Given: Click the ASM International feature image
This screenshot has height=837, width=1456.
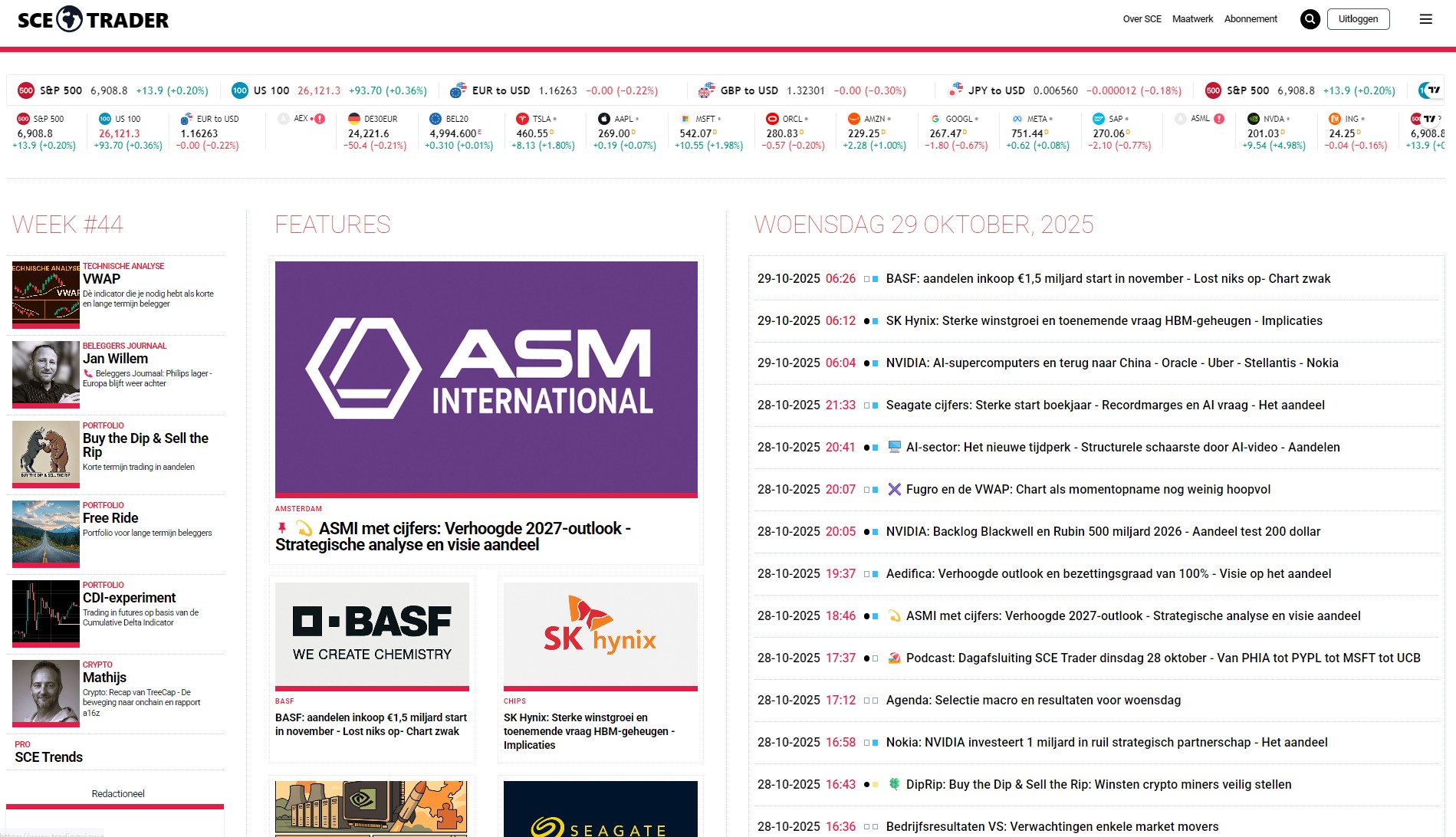Looking at the screenshot, I should tap(486, 378).
